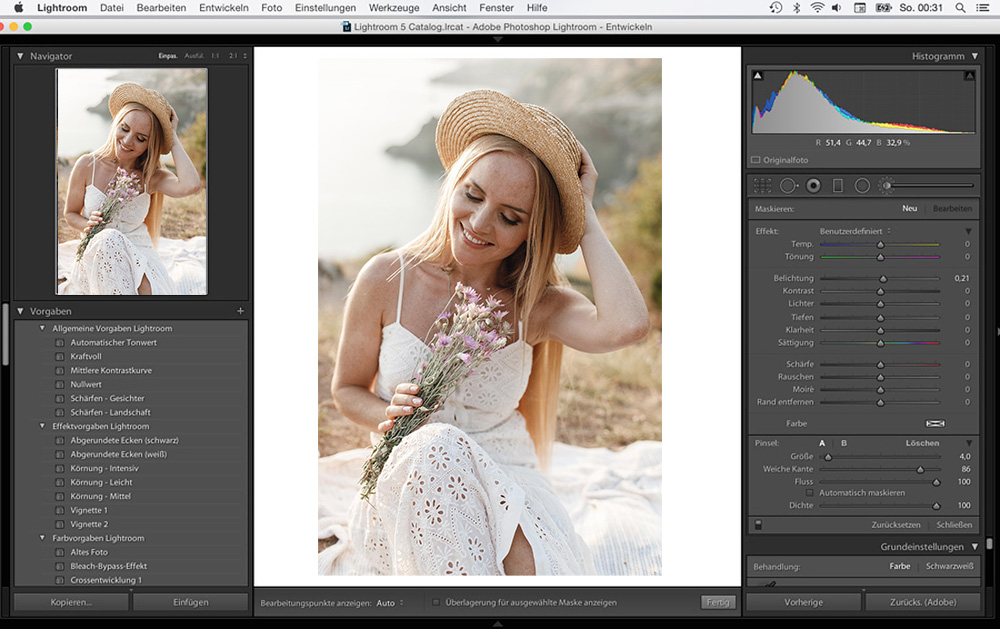Apply the Bleach-Bypass-Effekt preset
1000x629 pixels.
click(x=108, y=566)
